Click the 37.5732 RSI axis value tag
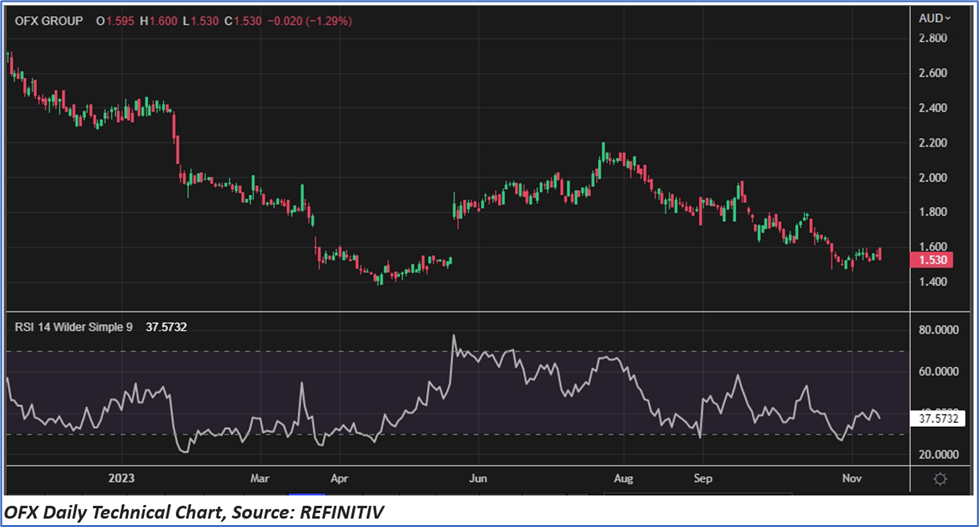979x527 pixels. [938, 419]
